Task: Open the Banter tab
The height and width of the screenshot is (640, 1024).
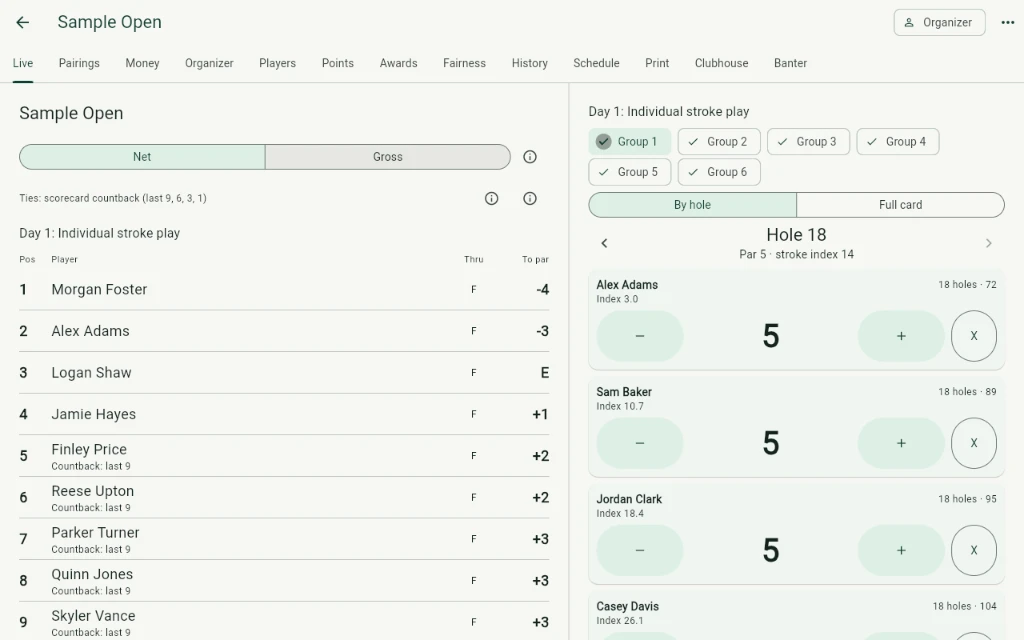Action: coord(790,63)
